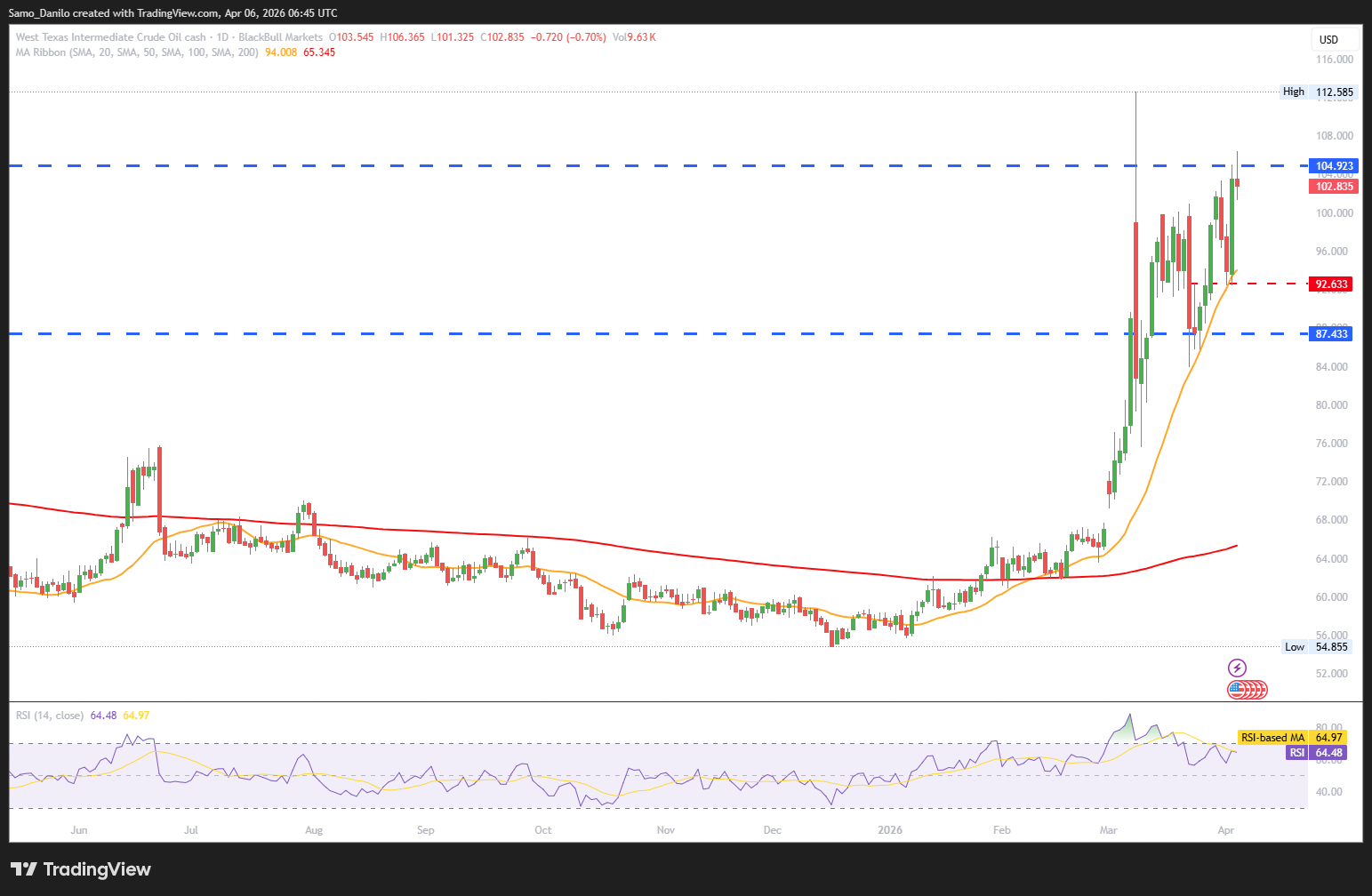The image size is (1372, 896).
Task: Select the red 92.633 price line label
Action: 1332,284
